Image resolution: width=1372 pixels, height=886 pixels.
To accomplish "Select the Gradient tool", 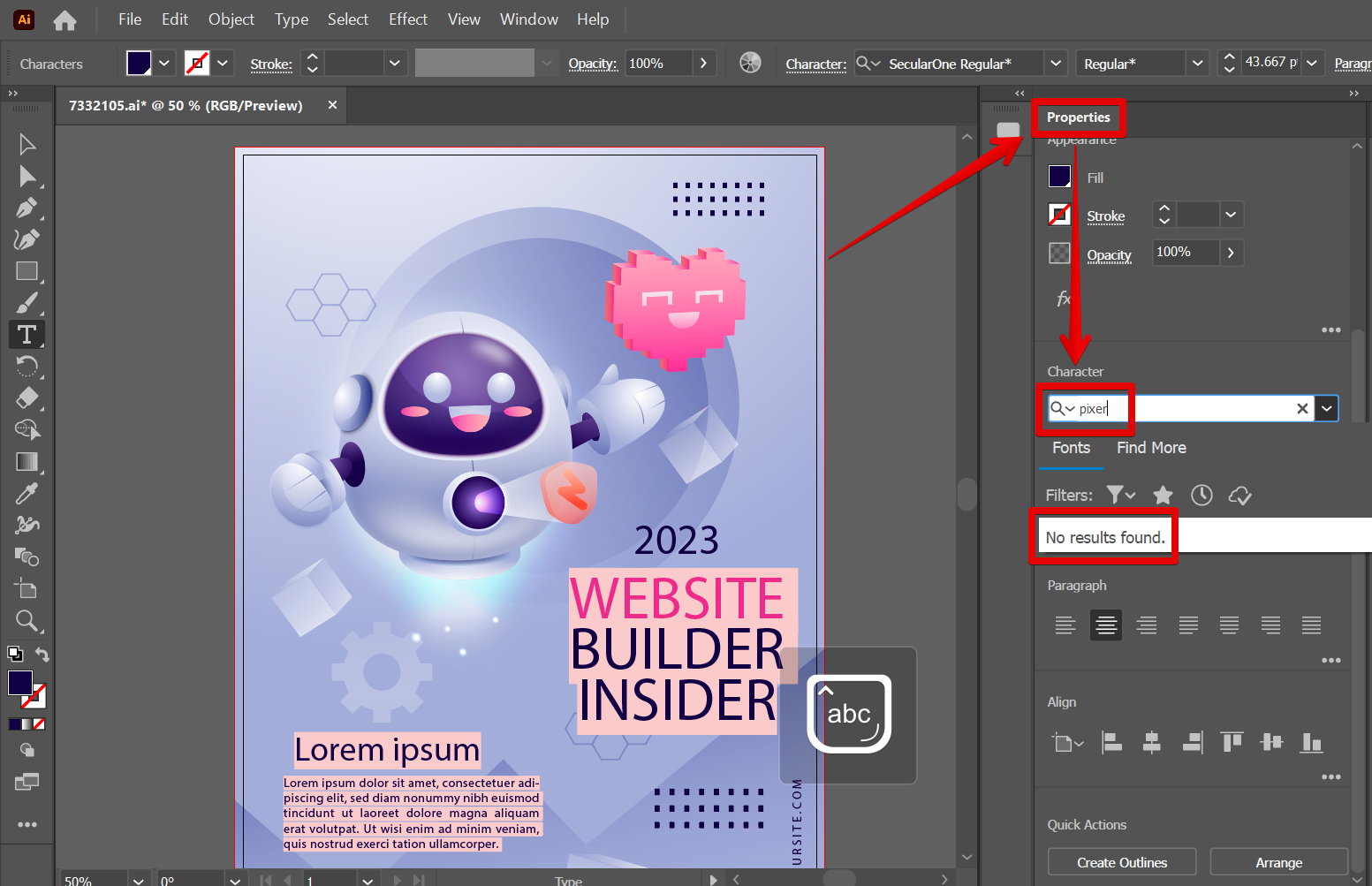I will point(27,462).
